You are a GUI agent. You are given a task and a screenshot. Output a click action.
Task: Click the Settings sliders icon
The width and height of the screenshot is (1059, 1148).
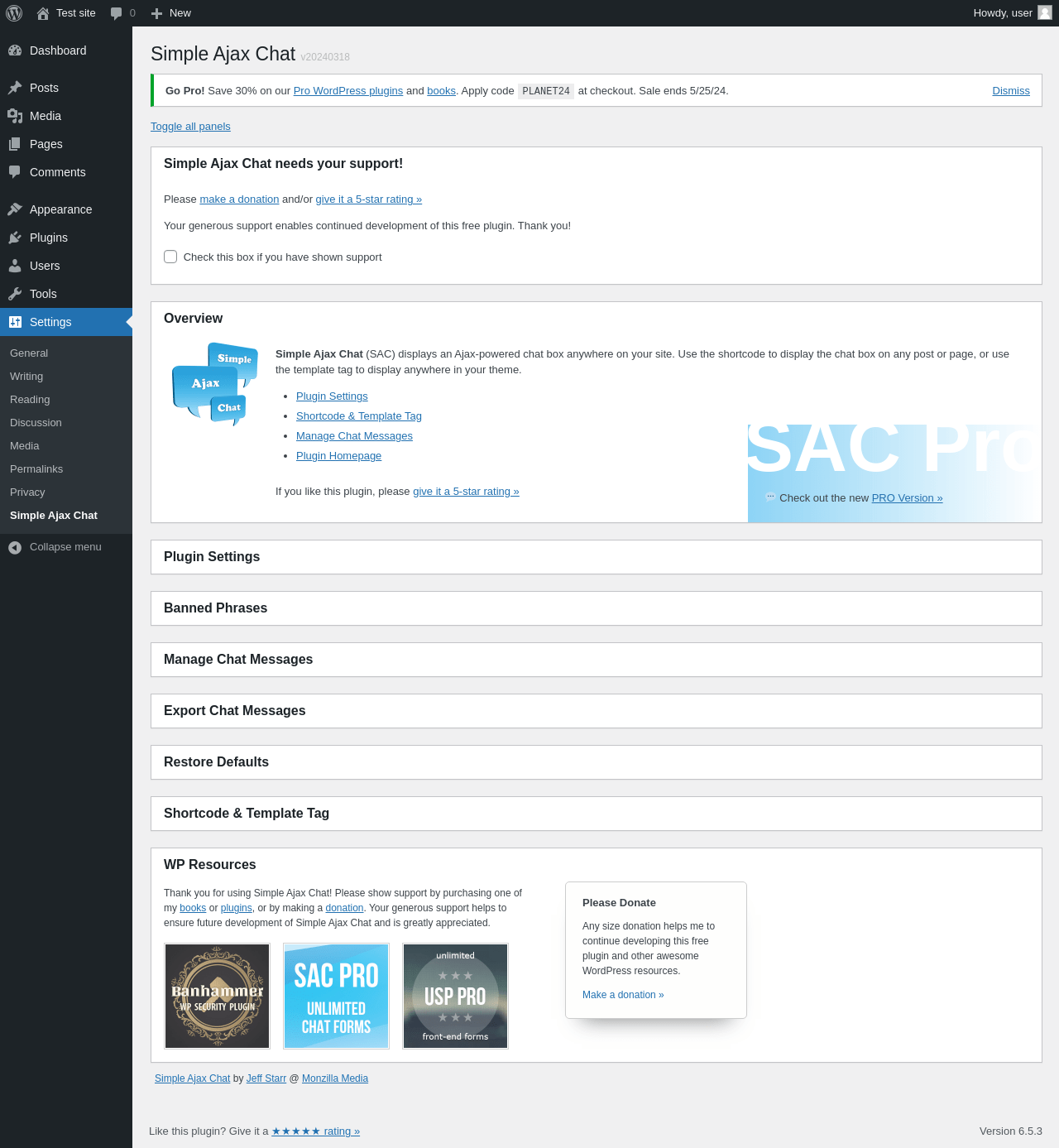pos(15,322)
